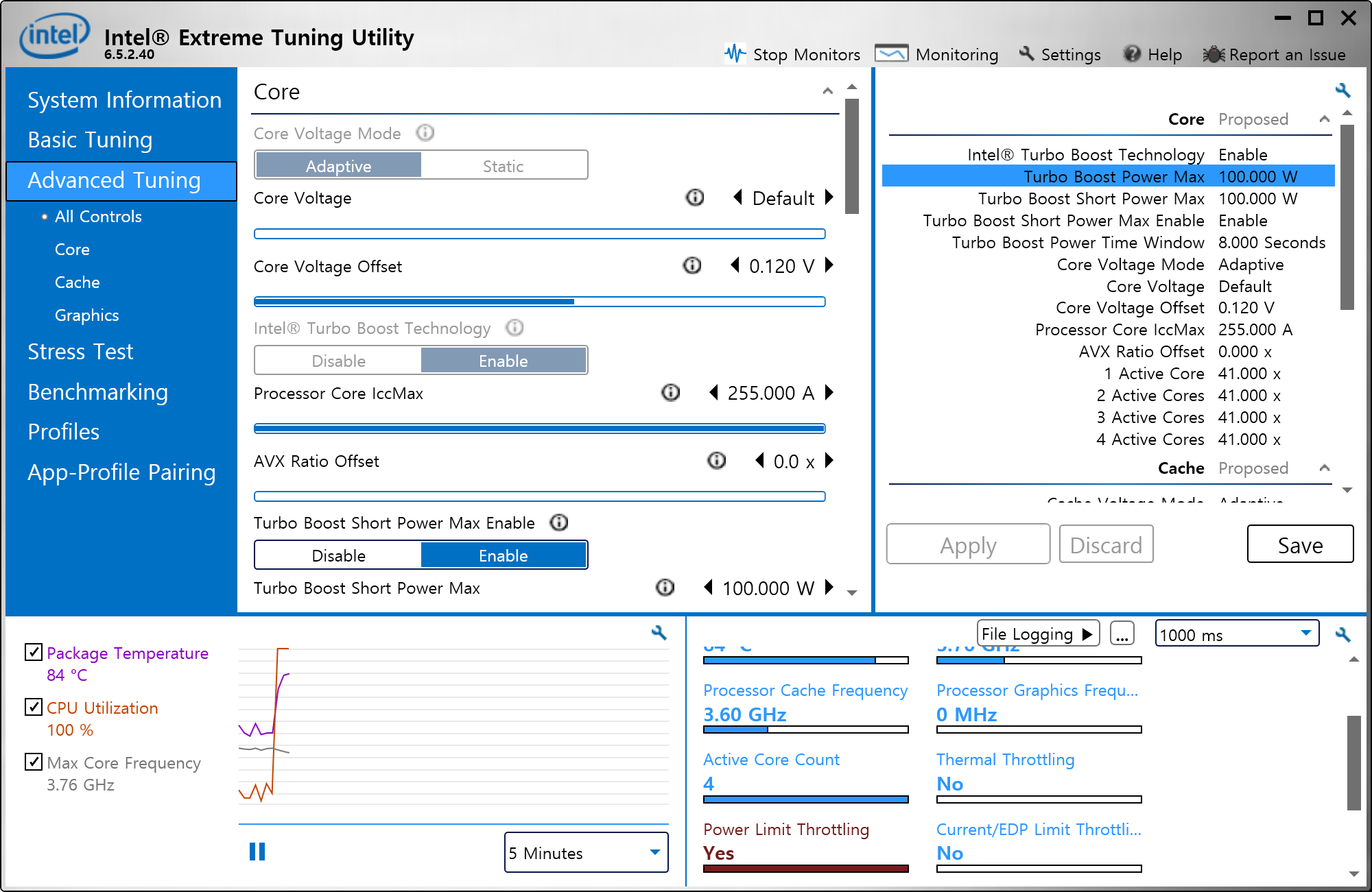Show info for Intel Turbo Boost Technology

tap(514, 328)
